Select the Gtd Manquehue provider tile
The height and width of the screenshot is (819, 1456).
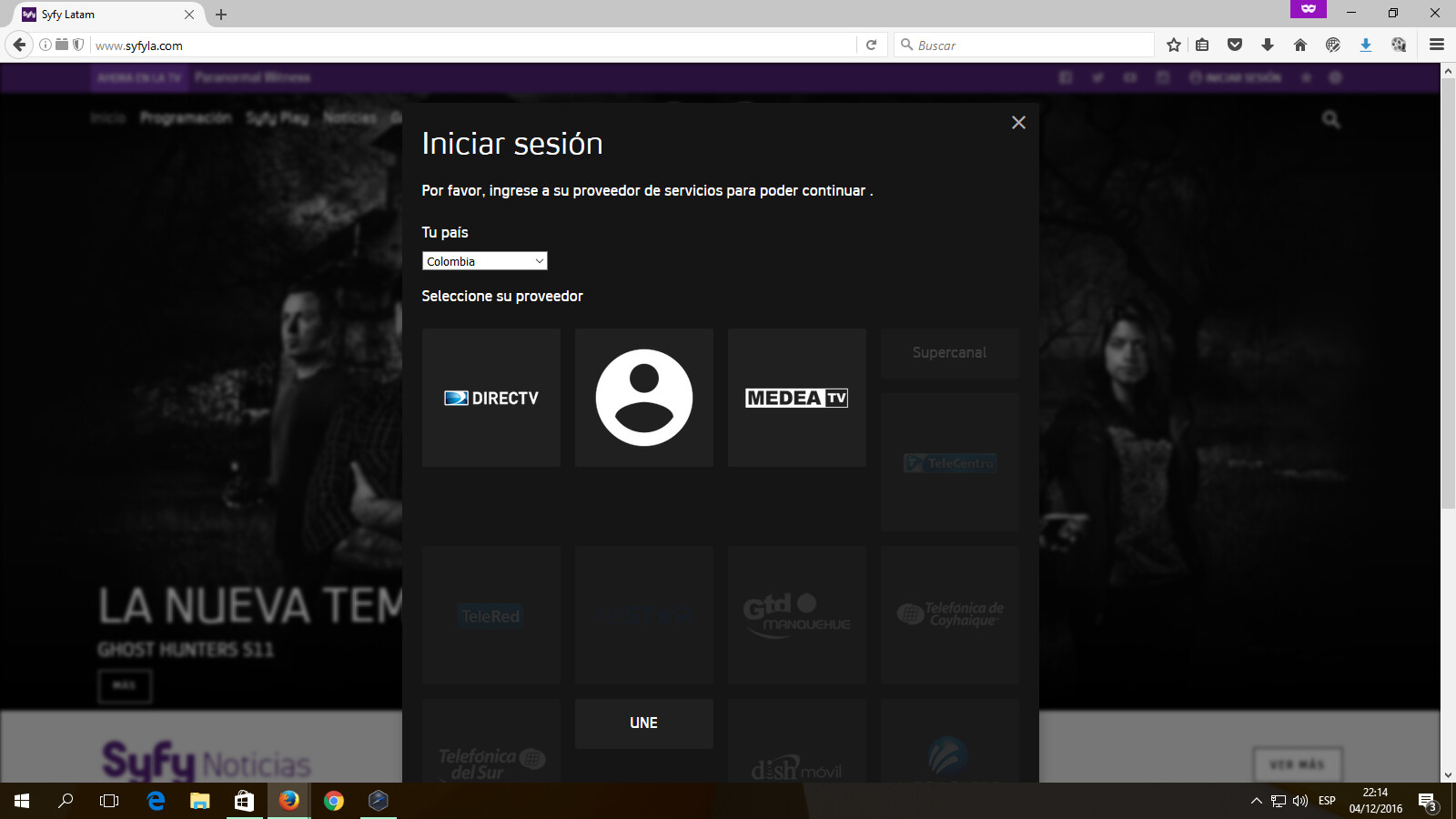click(797, 615)
